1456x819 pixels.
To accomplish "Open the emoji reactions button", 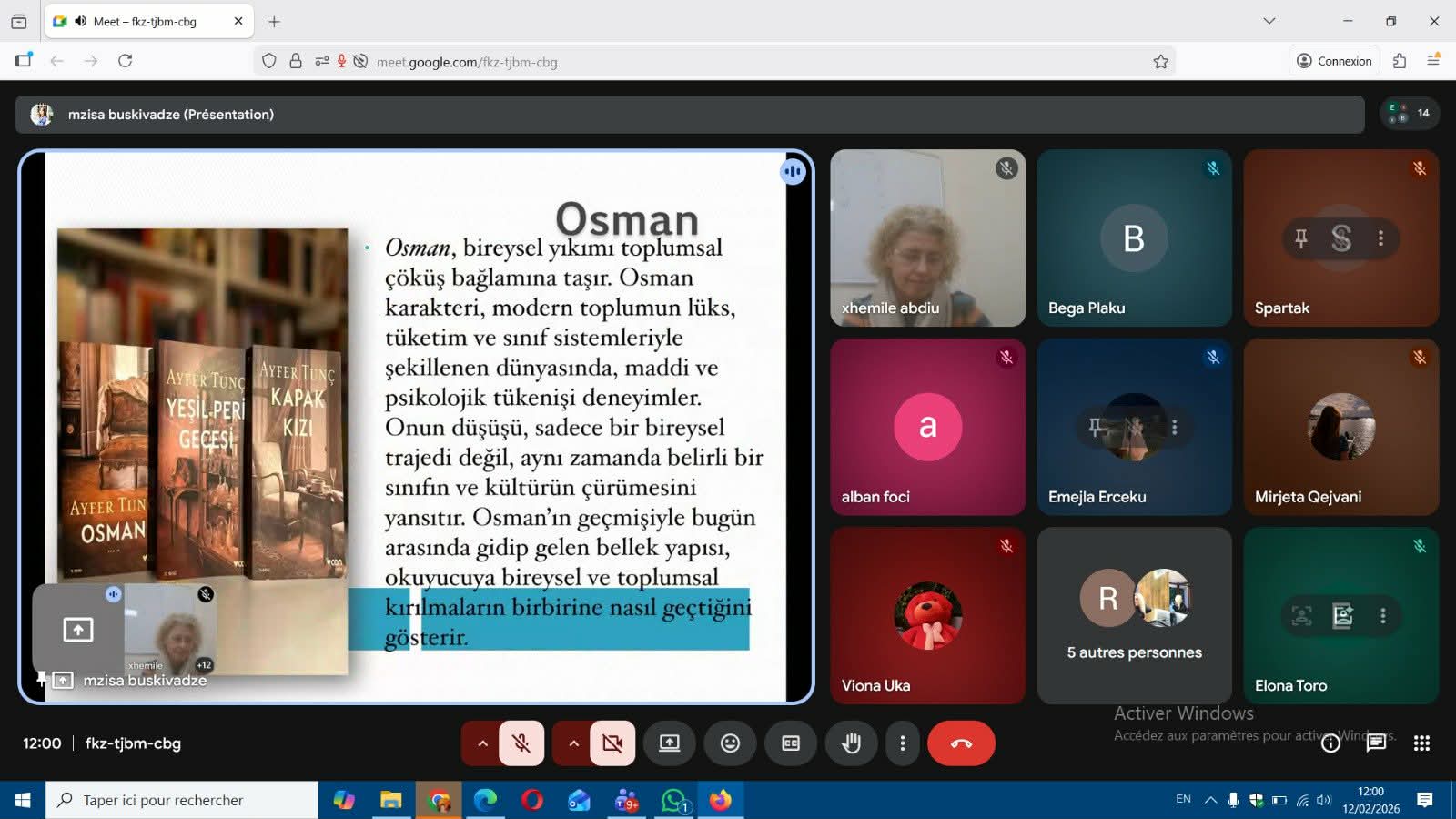I will coord(730,743).
